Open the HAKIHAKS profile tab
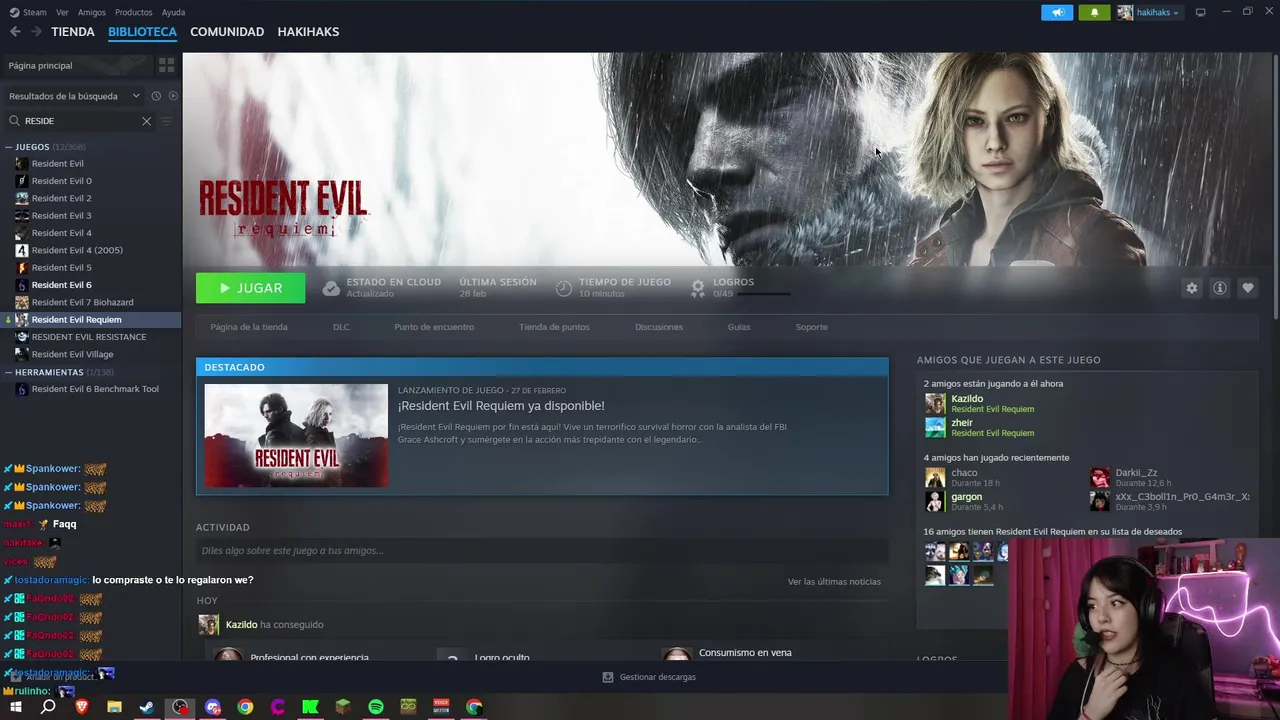 point(308,32)
